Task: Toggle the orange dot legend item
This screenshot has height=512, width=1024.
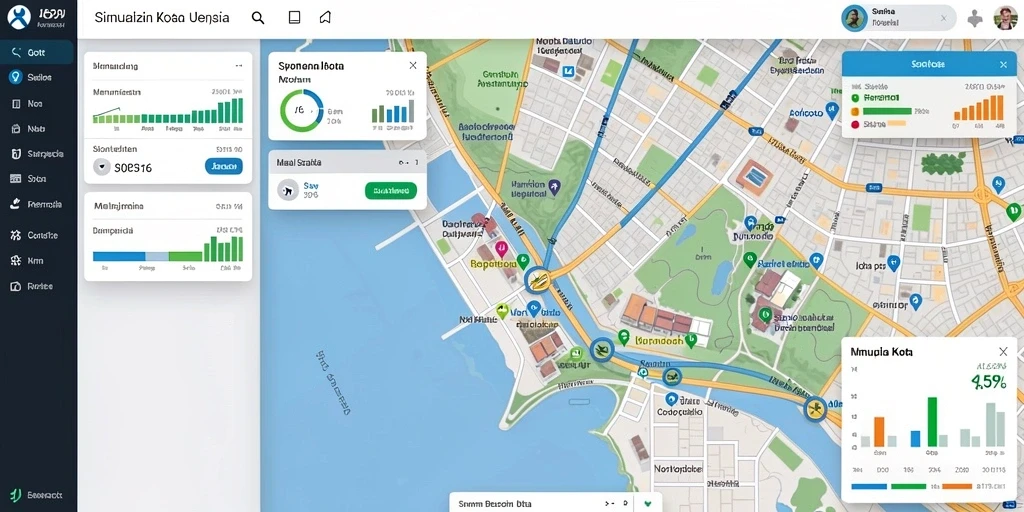Action: click(x=854, y=111)
